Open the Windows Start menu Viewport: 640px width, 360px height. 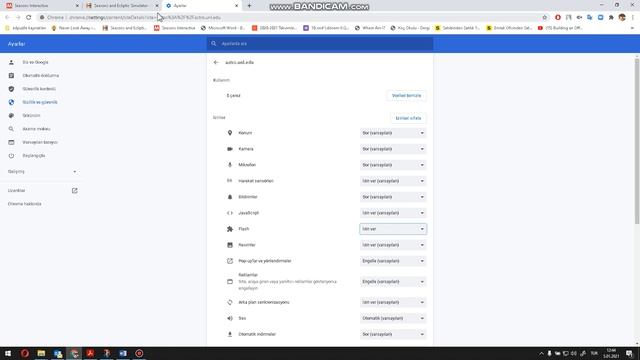pyautogui.click(x=8, y=353)
